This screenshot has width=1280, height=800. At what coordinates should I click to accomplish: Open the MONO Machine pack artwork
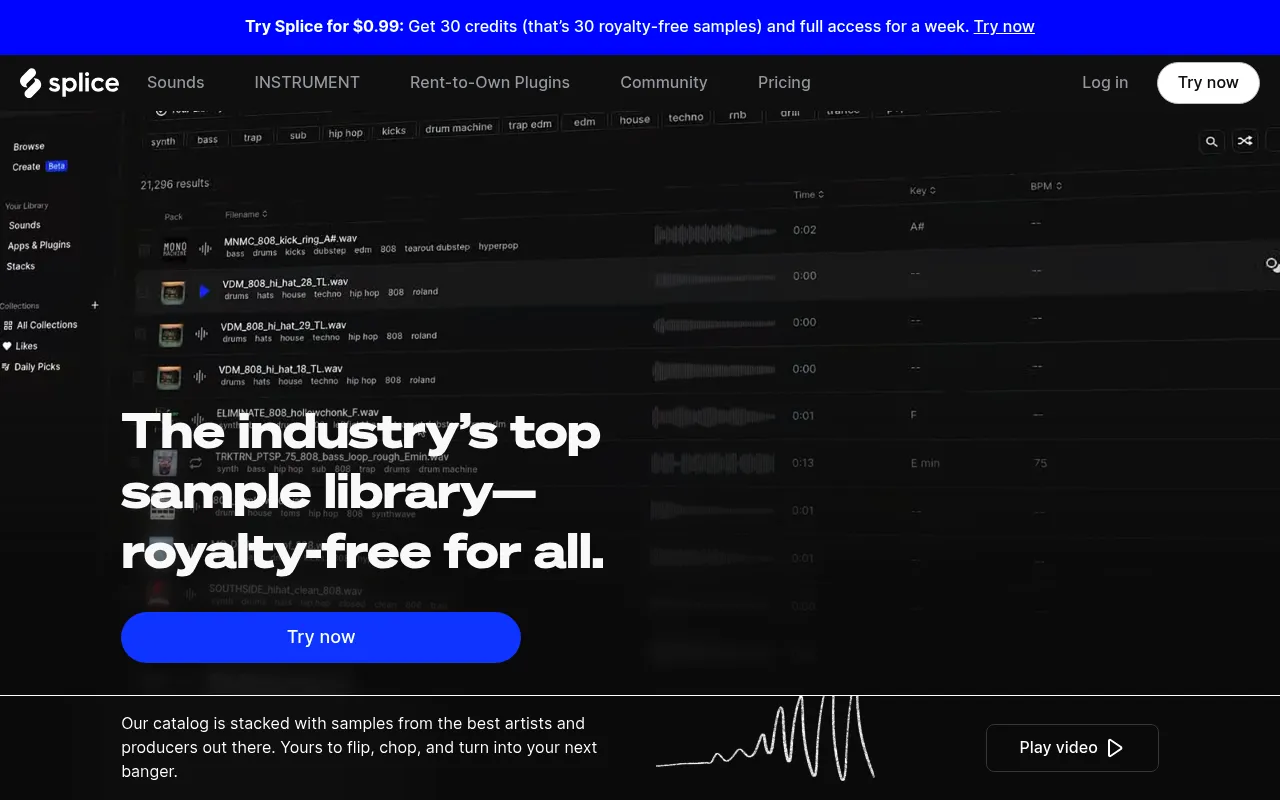tap(175, 248)
